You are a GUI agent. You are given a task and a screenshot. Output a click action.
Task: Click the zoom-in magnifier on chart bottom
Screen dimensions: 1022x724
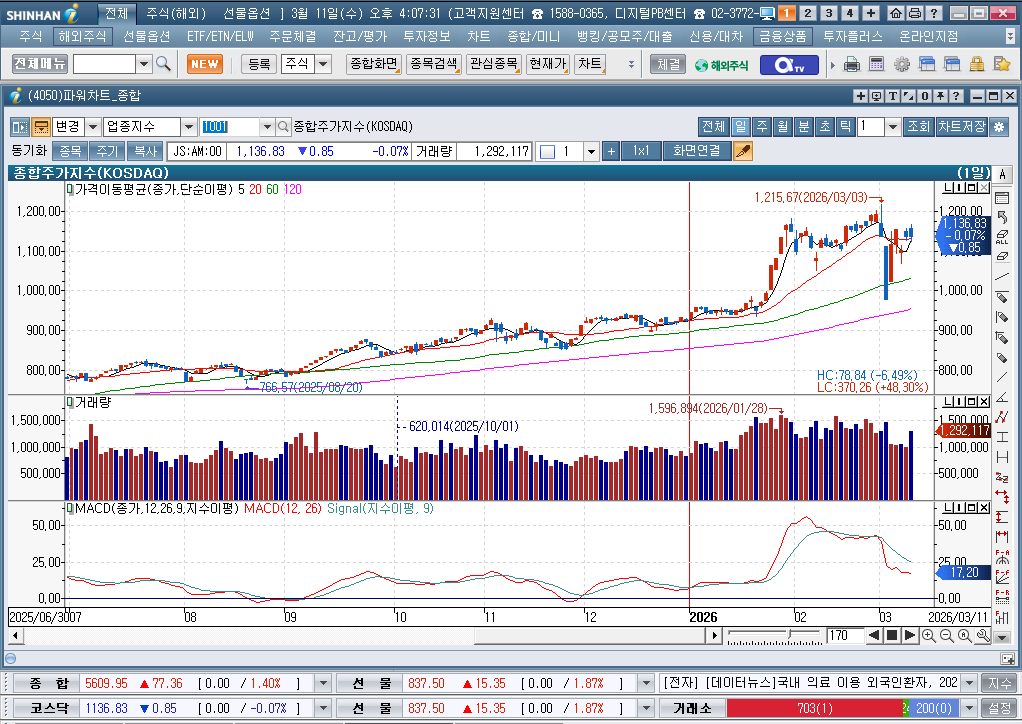[929, 635]
